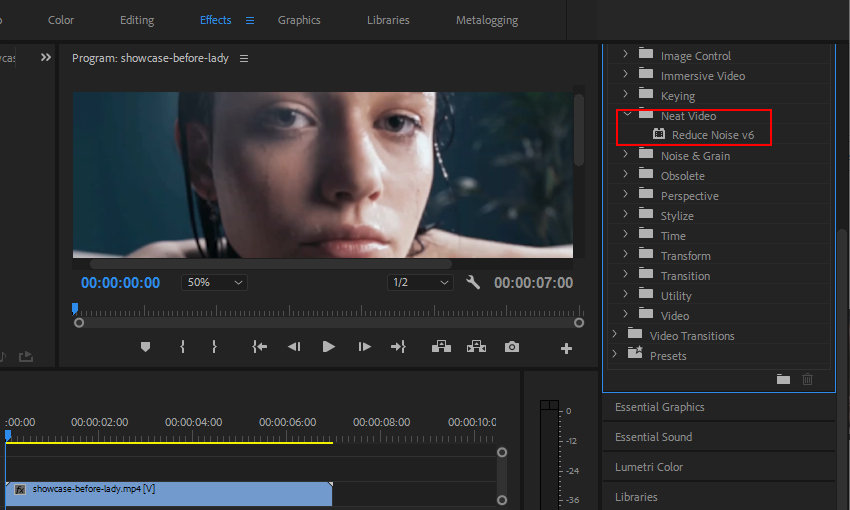Select the showcase-before-lady.mp4 video clip
This screenshot has width=850, height=510.
[169, 494]
